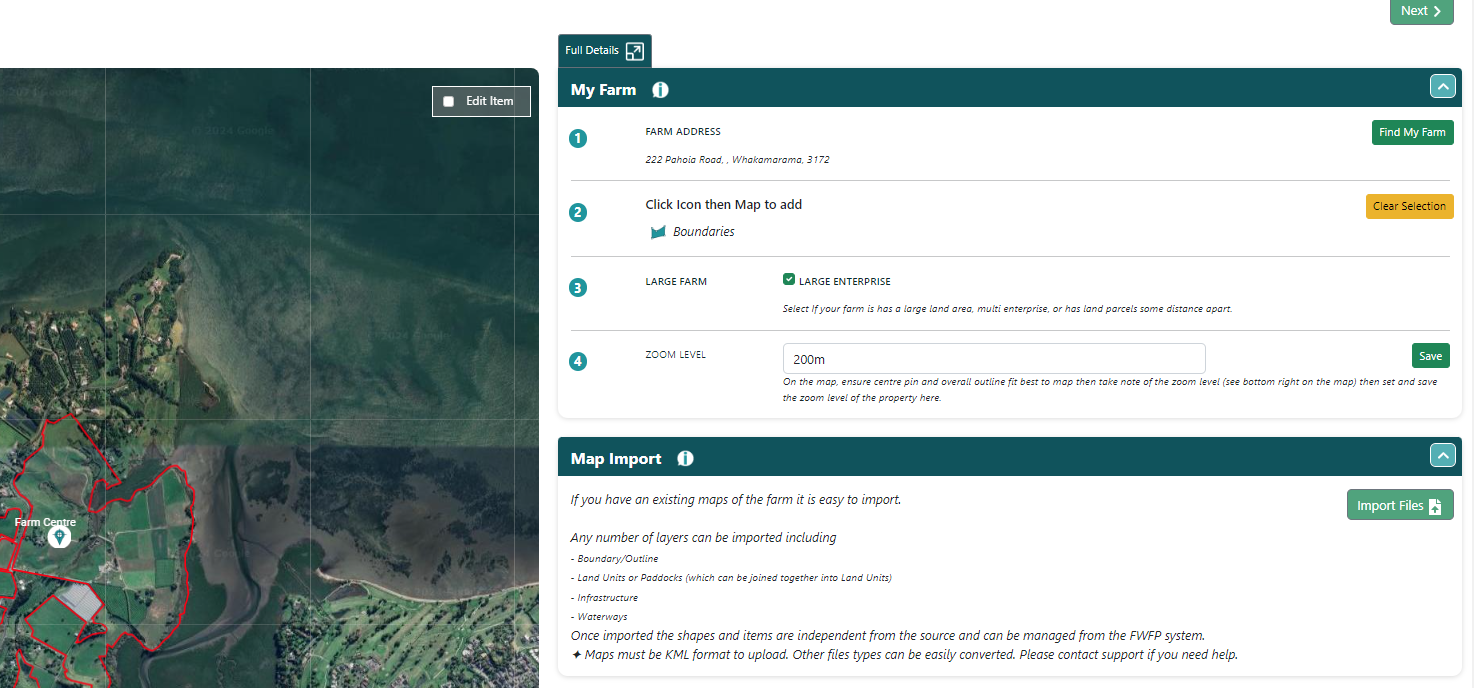Click the step 2 number badge
Image resolution: width=1474 pixels, height=688 pixels.
coord(578,213)
